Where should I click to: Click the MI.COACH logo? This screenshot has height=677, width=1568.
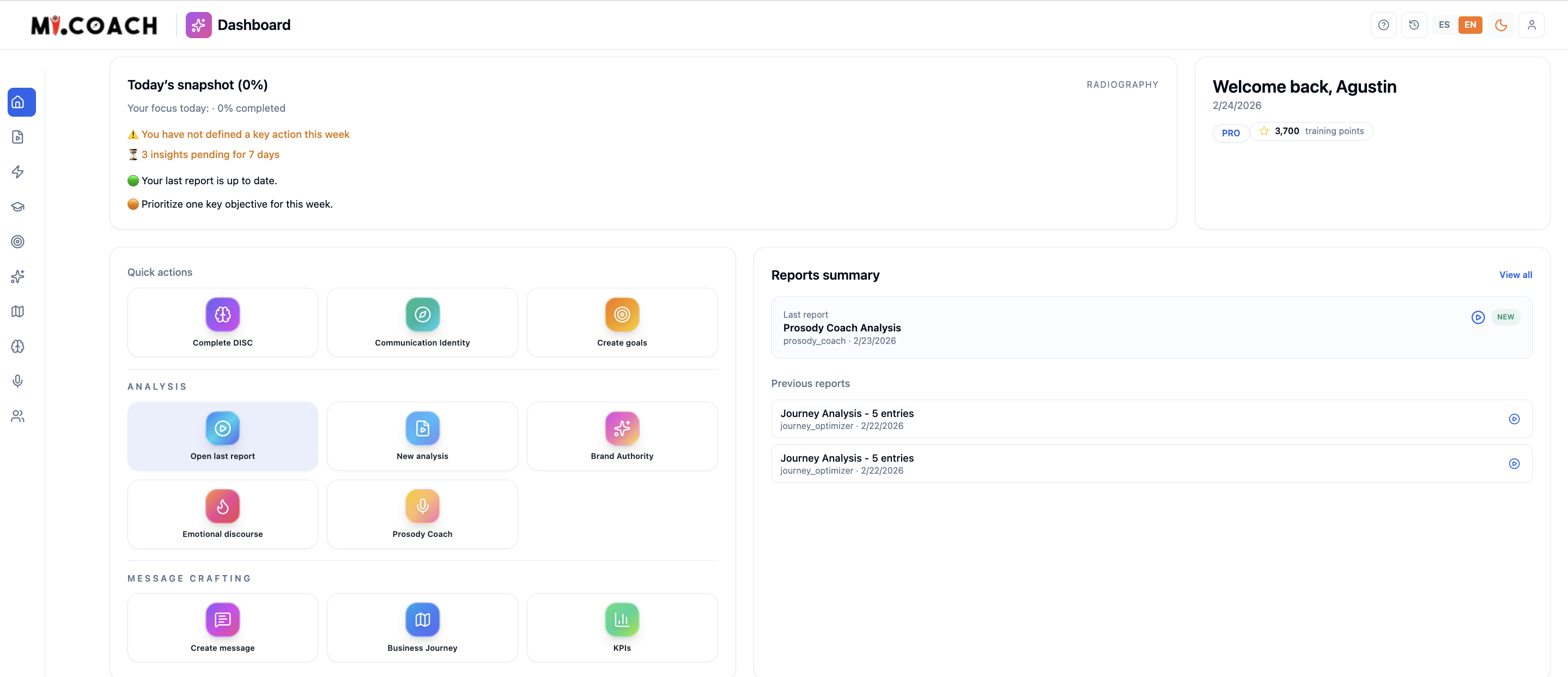pyautogui.click(x=94, y=25)
